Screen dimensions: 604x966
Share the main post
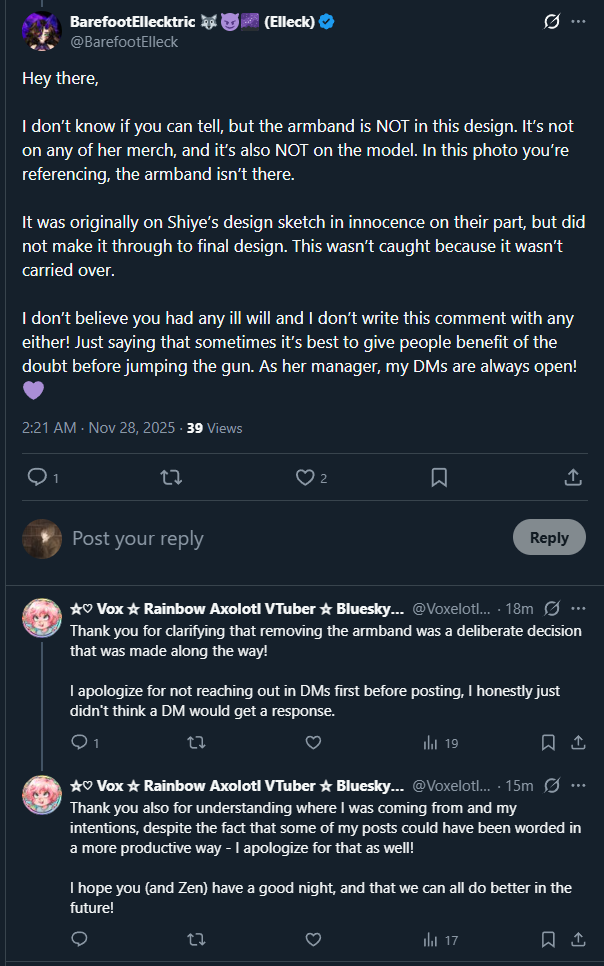coord(573,478)
